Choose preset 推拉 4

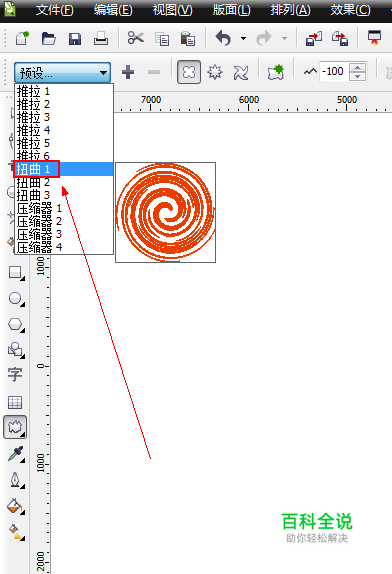point(64,130)
